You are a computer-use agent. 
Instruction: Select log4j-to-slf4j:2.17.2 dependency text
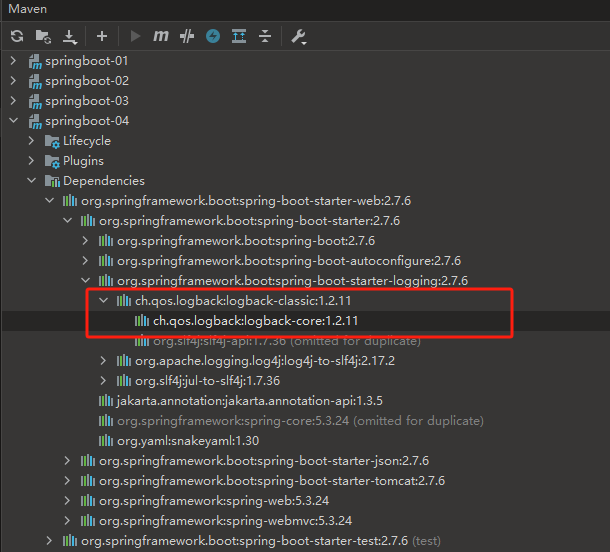click(x=265, y=361)
